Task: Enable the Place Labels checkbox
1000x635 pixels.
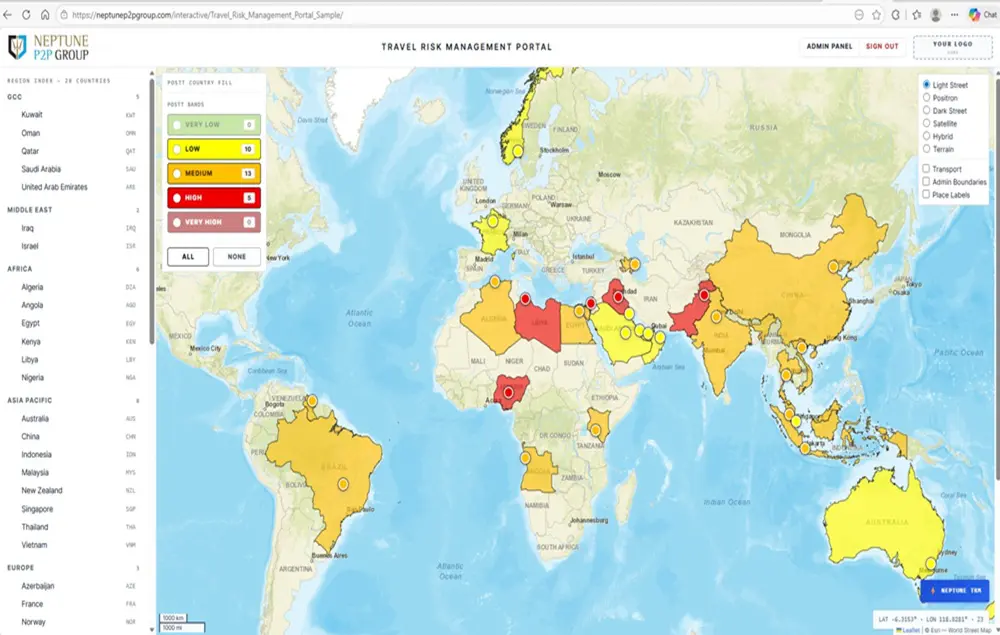Action: click(926, 194)
